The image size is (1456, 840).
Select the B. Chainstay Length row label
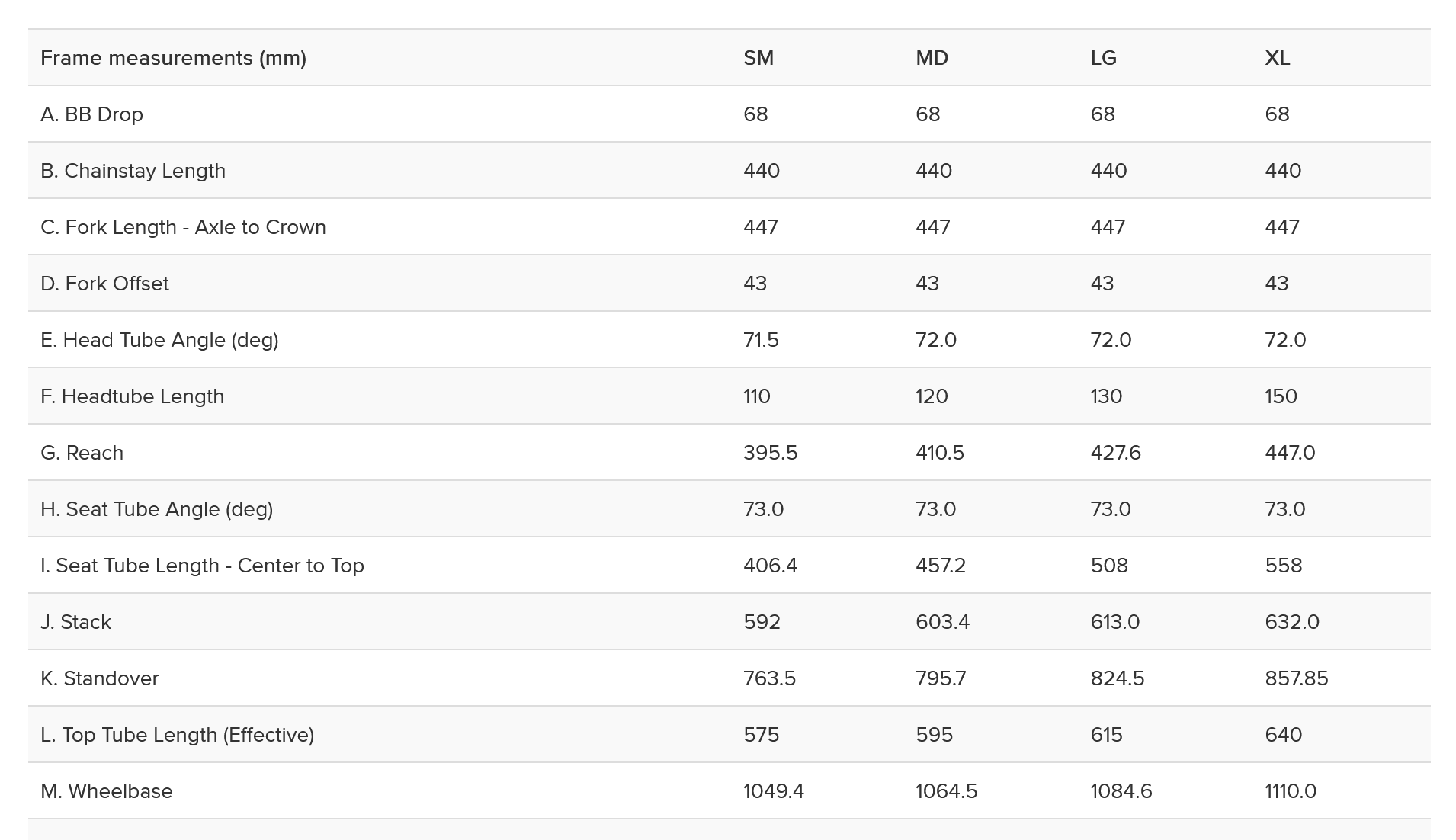pos(133,171)
